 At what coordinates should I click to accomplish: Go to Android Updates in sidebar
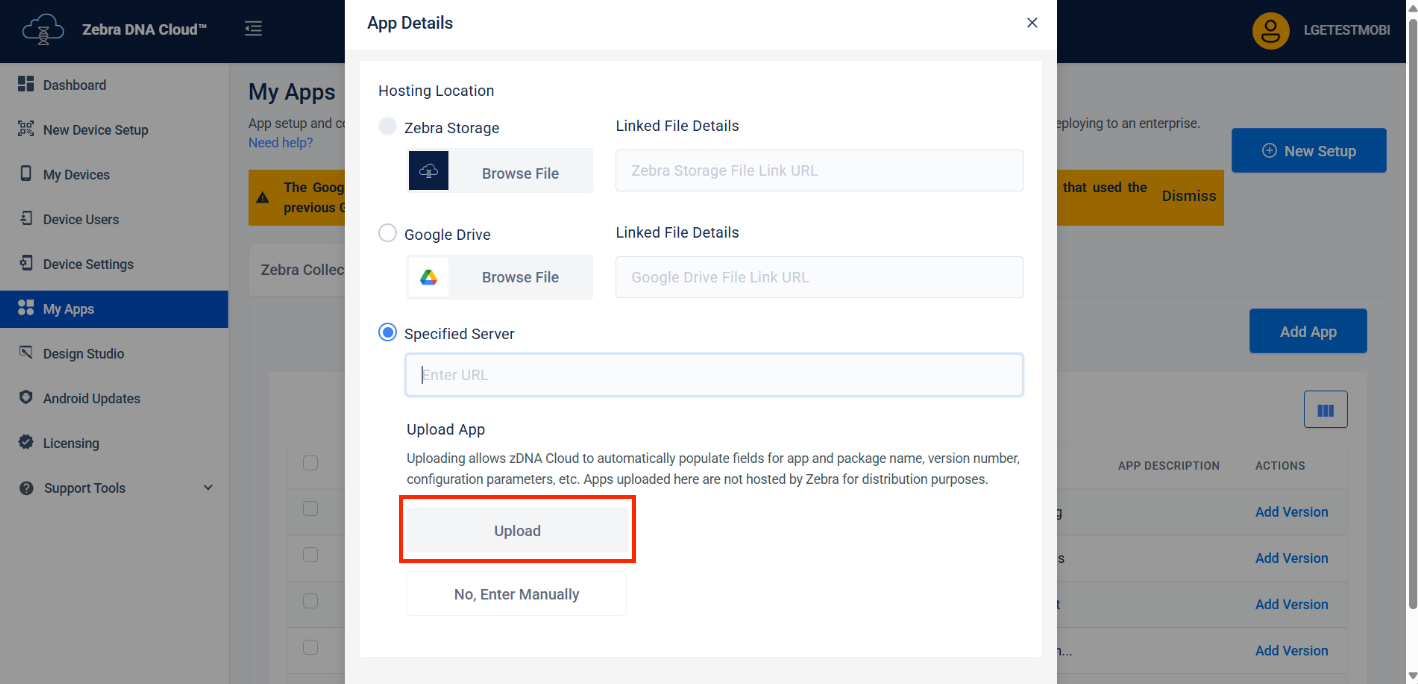91,398
